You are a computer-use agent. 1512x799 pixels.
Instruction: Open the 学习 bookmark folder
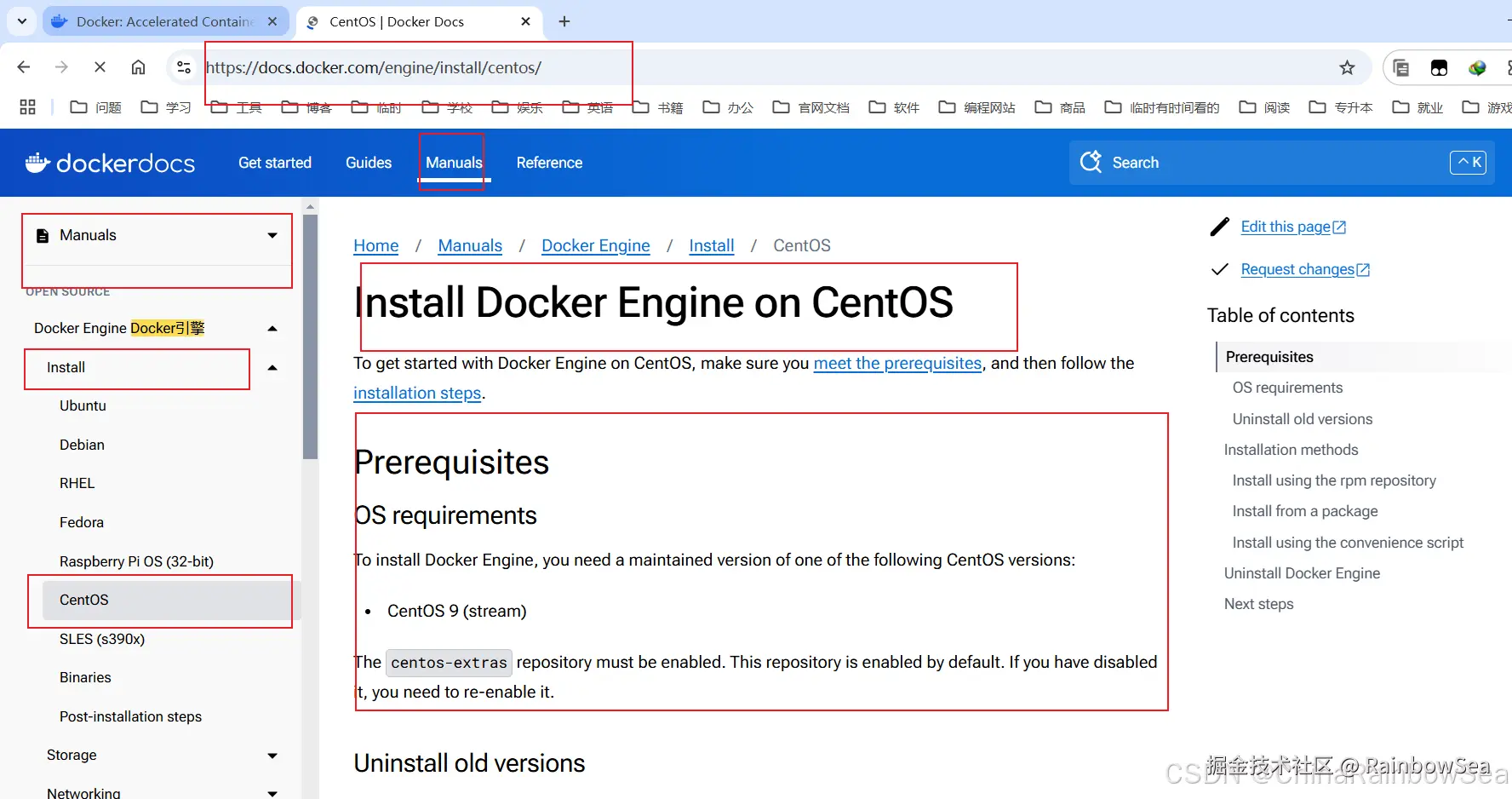coord(166,107)
